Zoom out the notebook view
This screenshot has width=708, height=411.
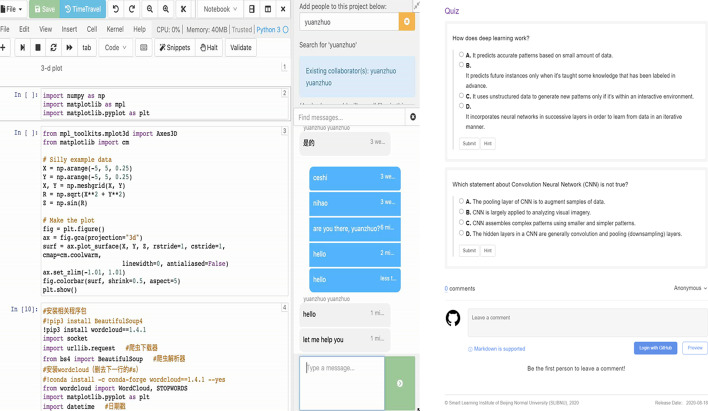[x=150, y=9]
